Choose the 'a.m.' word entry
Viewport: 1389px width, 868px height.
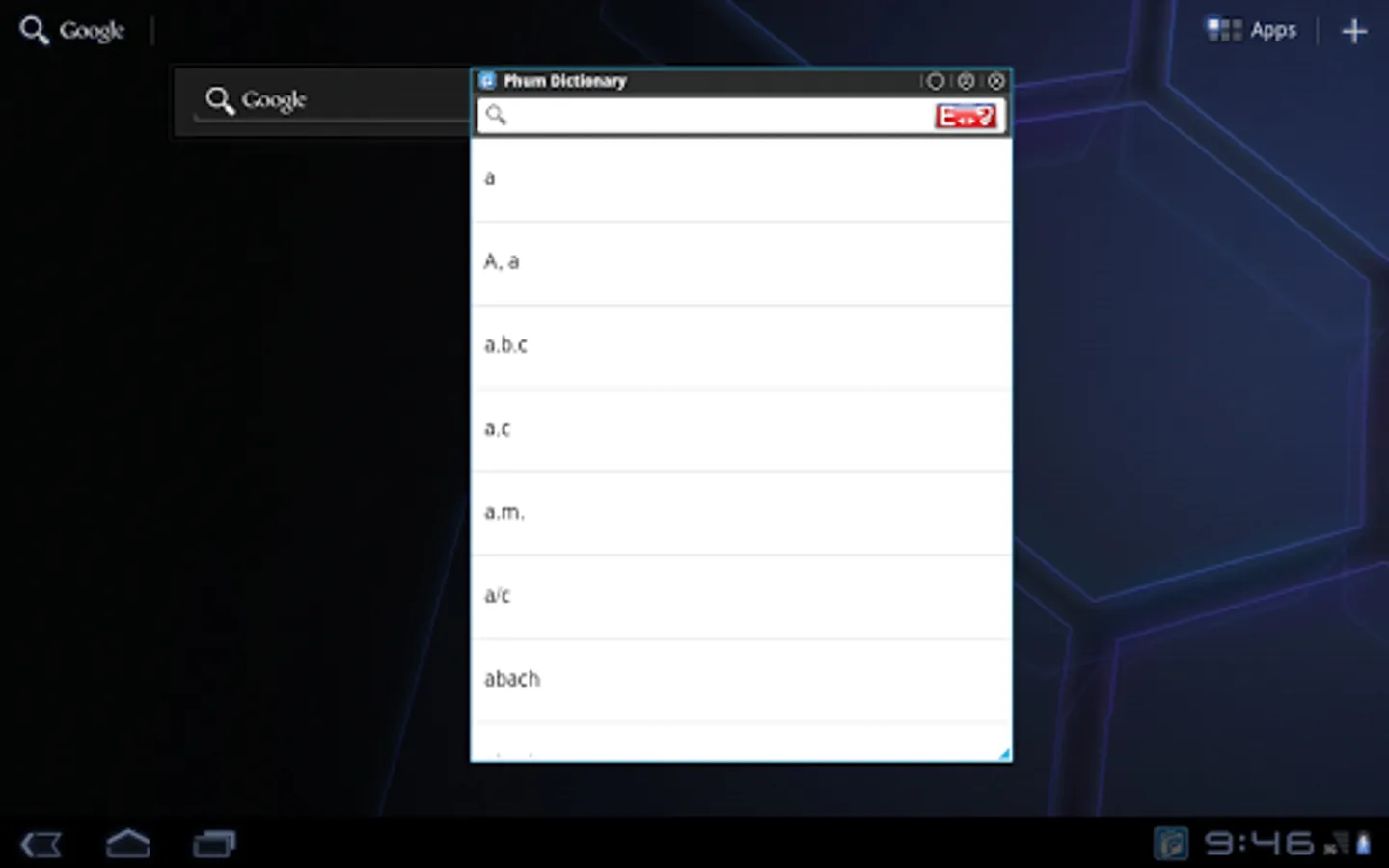pos(741,514)
